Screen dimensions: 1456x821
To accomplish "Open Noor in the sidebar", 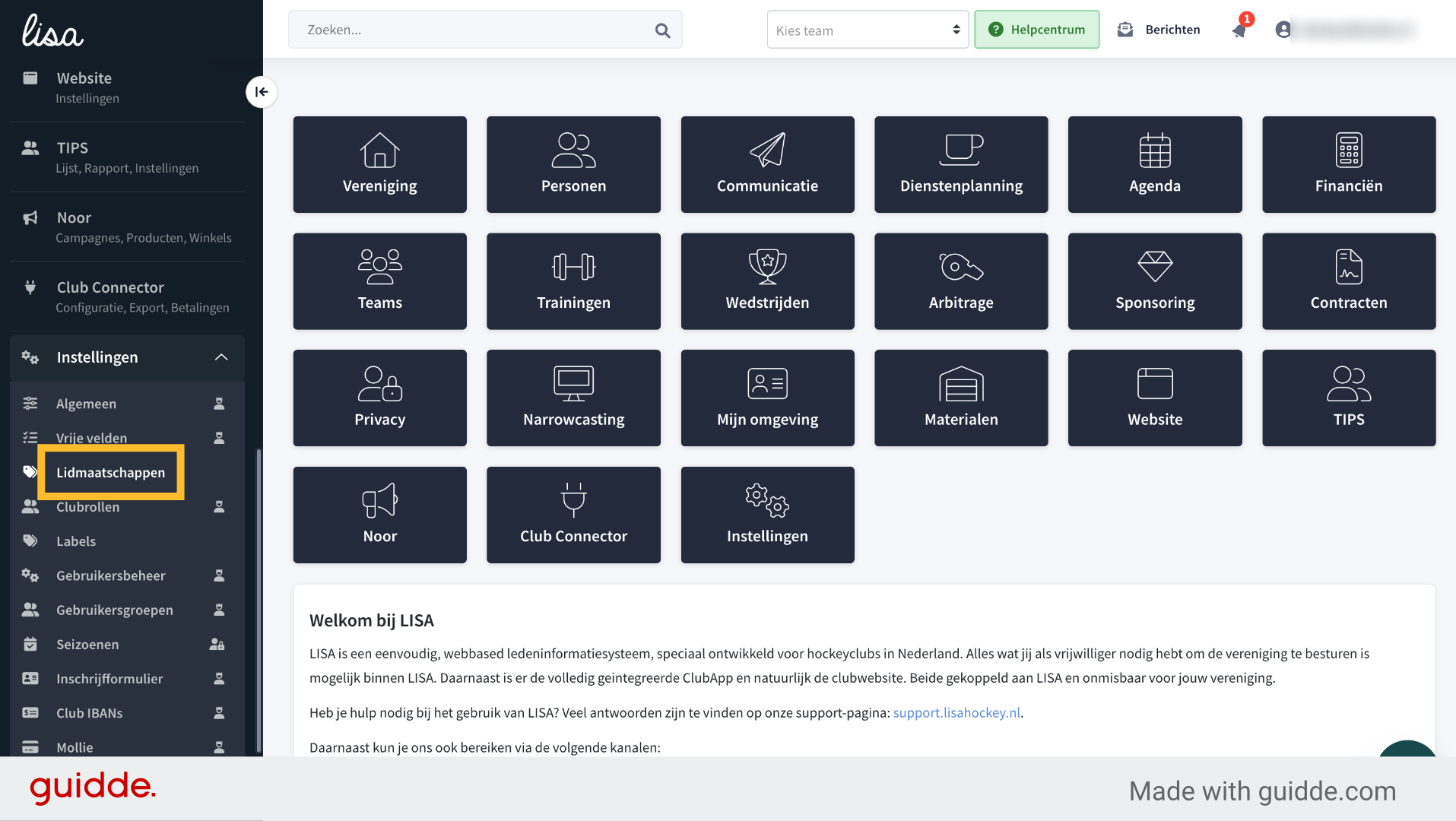I will tap(127, 227).
